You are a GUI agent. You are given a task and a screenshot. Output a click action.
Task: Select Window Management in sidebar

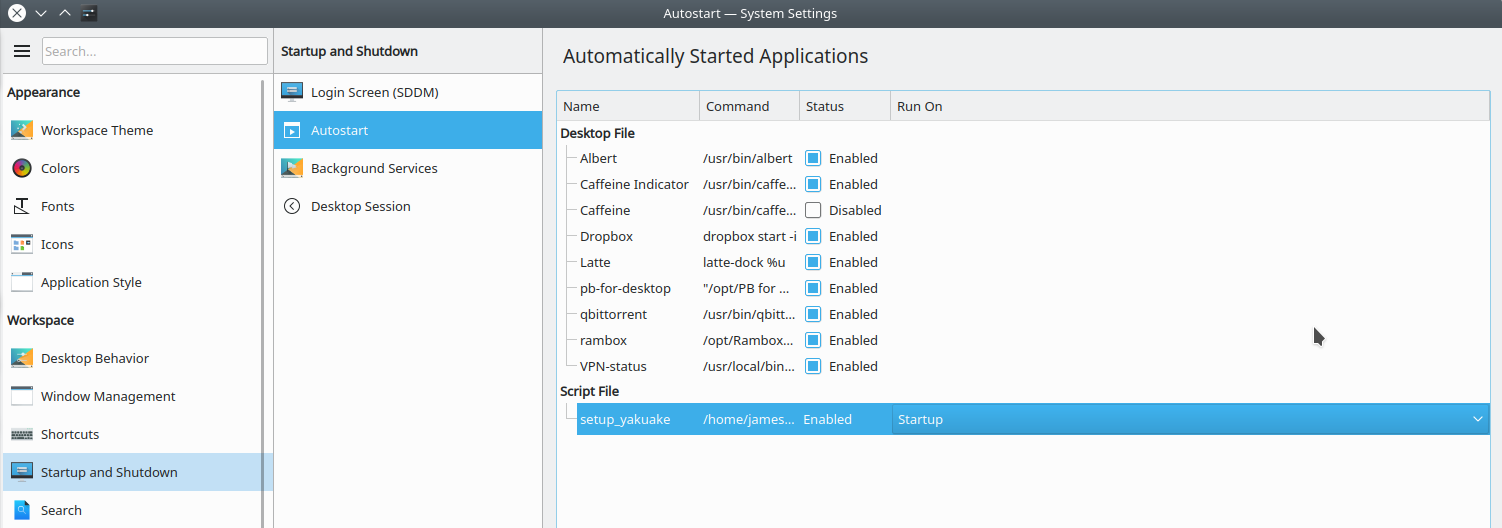(108, 396)
